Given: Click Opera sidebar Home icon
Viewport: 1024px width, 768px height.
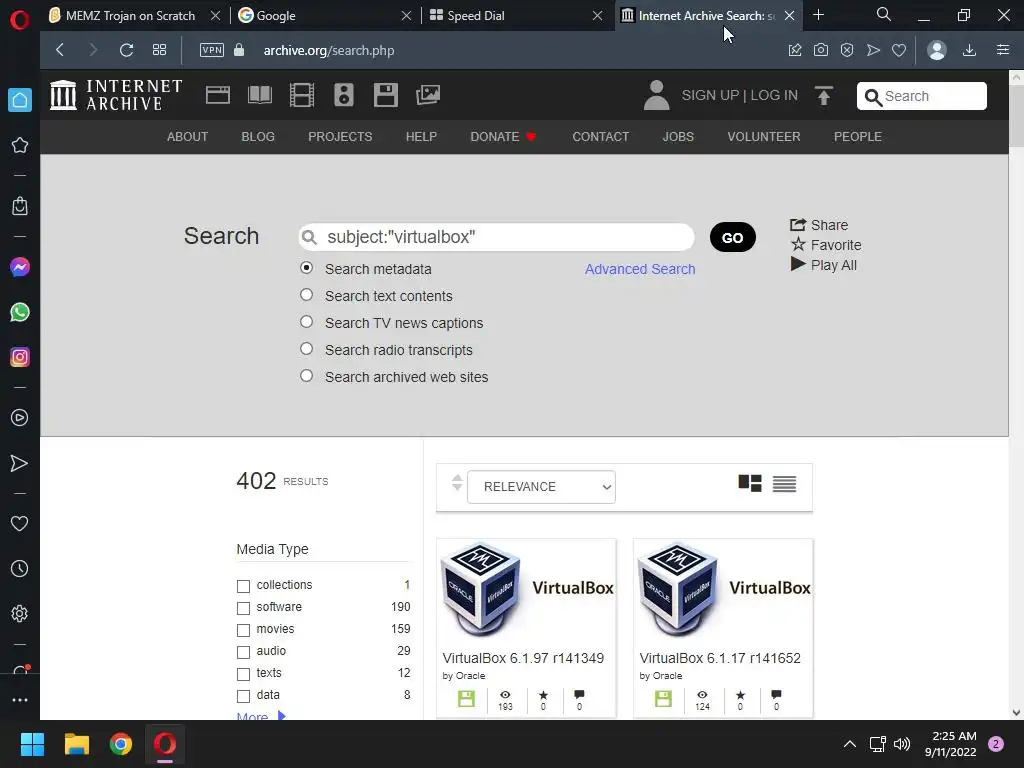Looking at the screenshot, I should point(20,100).
